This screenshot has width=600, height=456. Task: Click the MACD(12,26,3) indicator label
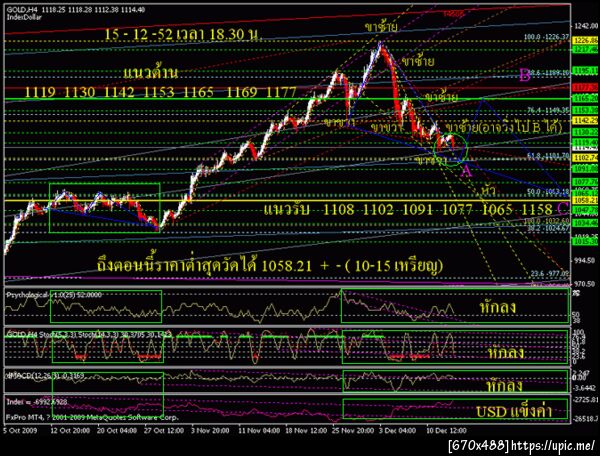[46, 376]
